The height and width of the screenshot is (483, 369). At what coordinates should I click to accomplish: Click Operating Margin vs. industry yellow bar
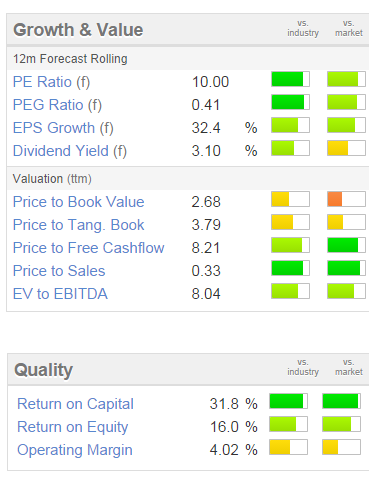(x=288, y=447)
